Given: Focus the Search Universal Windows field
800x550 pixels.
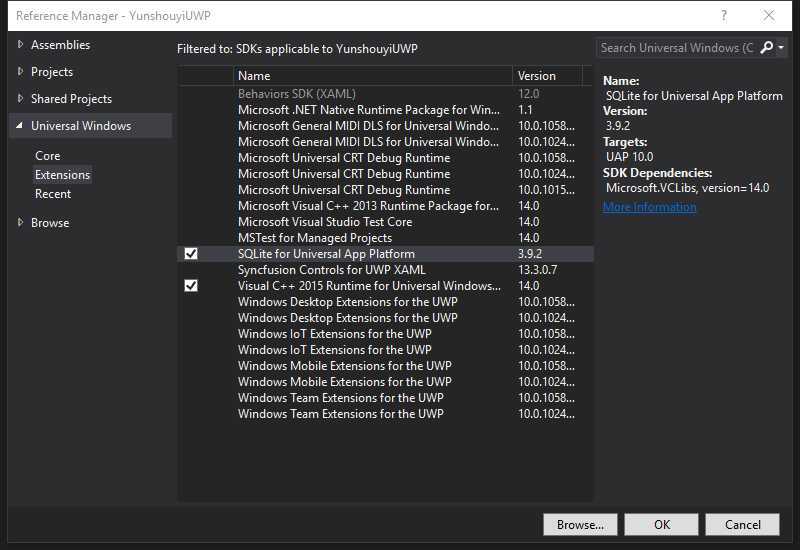Looking at the screenshot, I should tap(677, 48).
